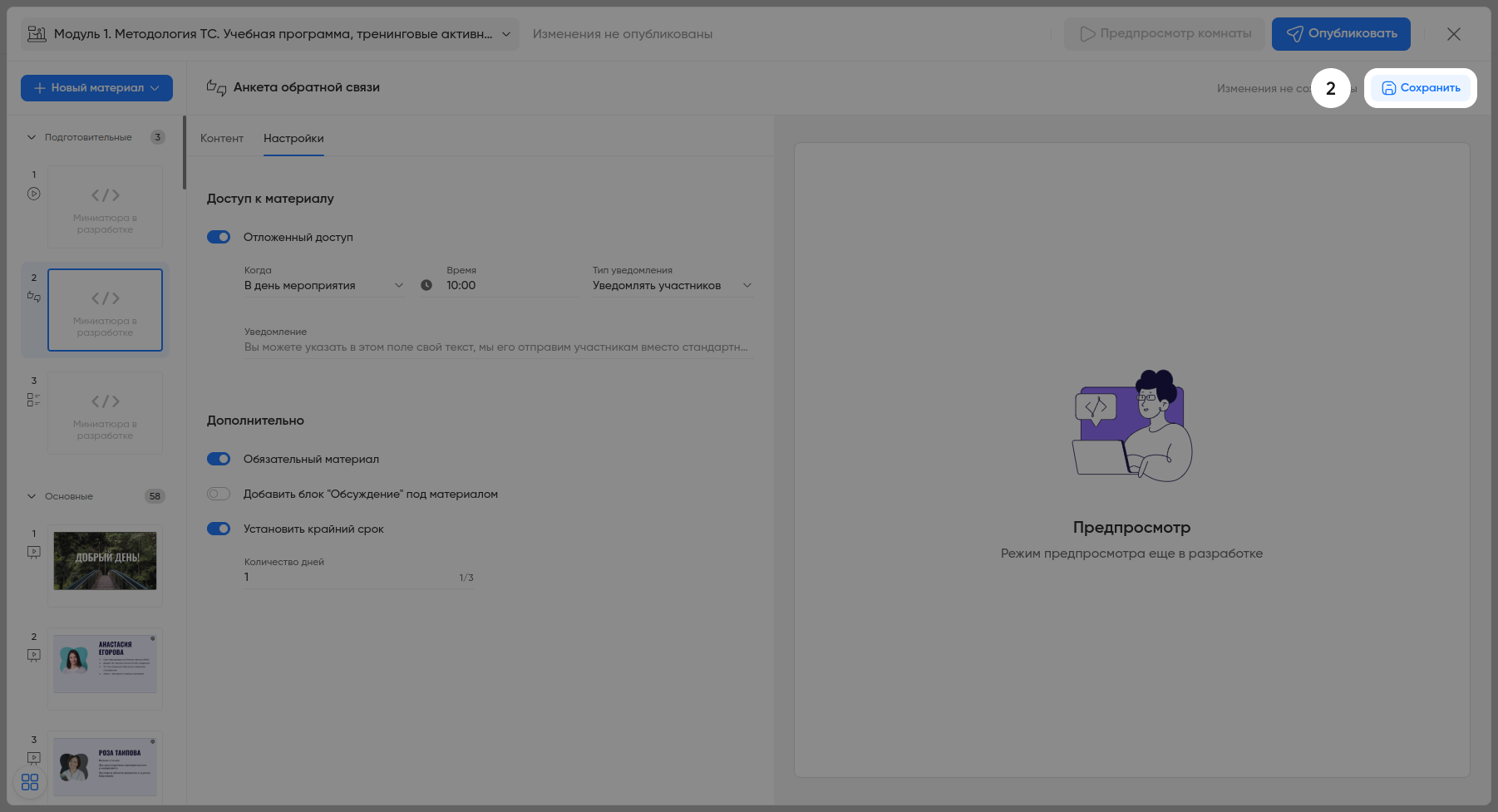
Task: Click the Уведомление text field
Action: point(499,347)
